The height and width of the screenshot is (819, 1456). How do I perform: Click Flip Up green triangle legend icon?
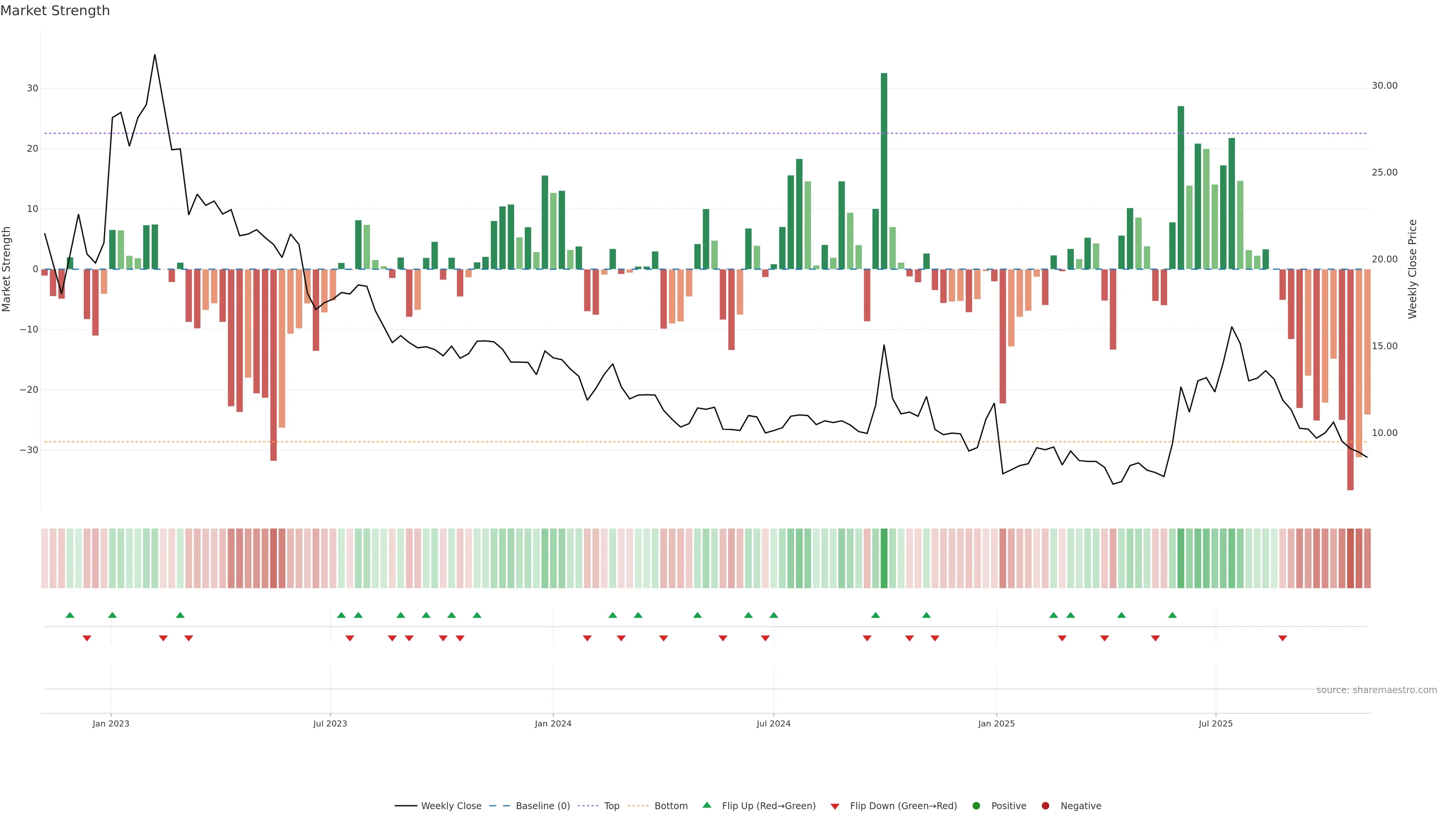click(x=706, y=805)
